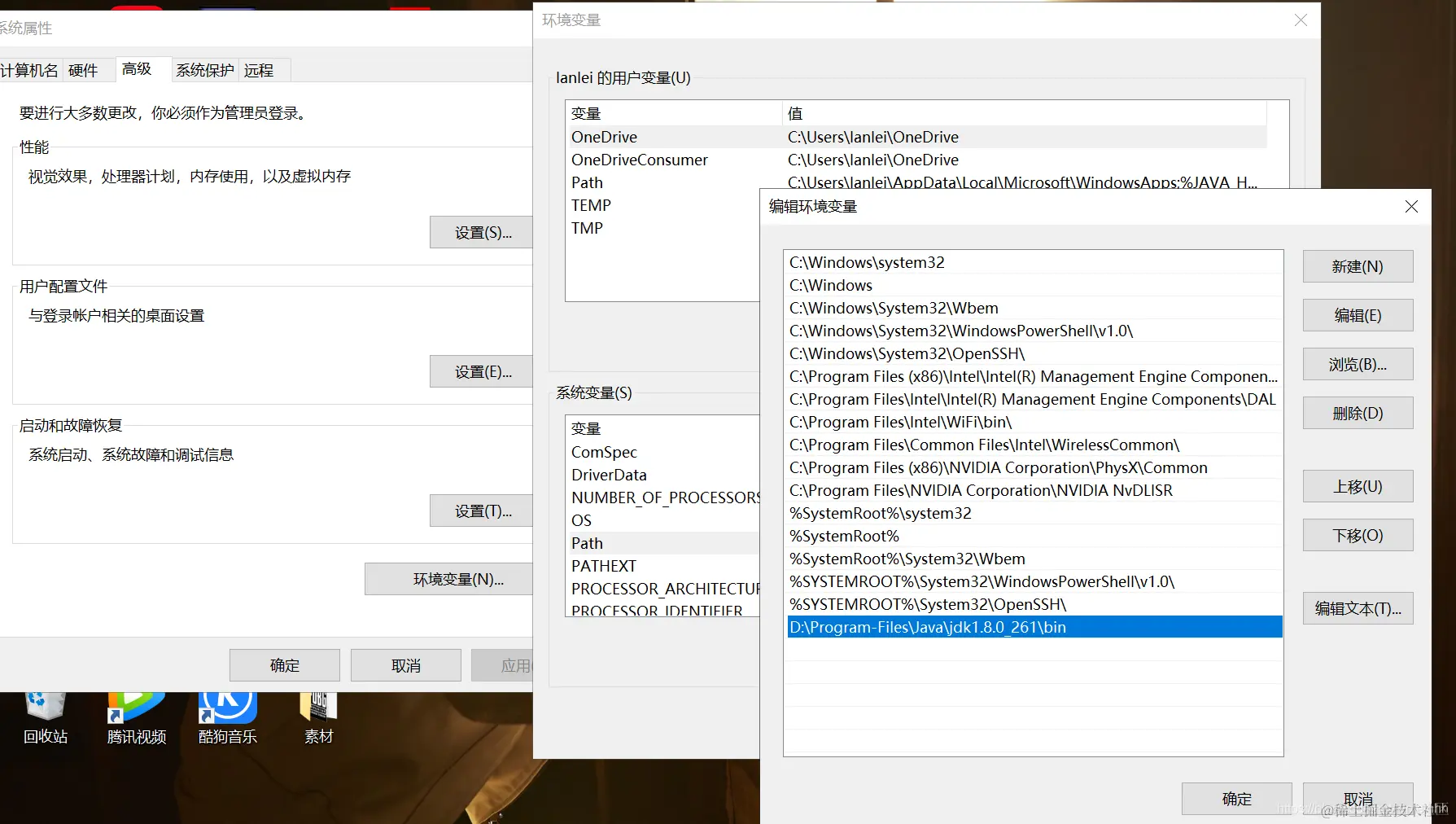Select Path in system variables list
This screenshot has width=1456, height=824.
pyautogui.click(x=663, y=543)
